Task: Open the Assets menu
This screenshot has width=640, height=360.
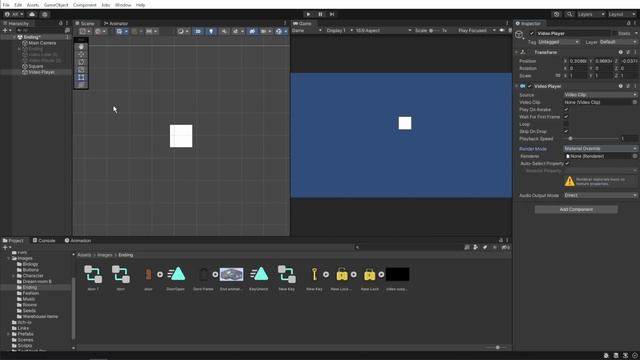Action: click(33, 5)
